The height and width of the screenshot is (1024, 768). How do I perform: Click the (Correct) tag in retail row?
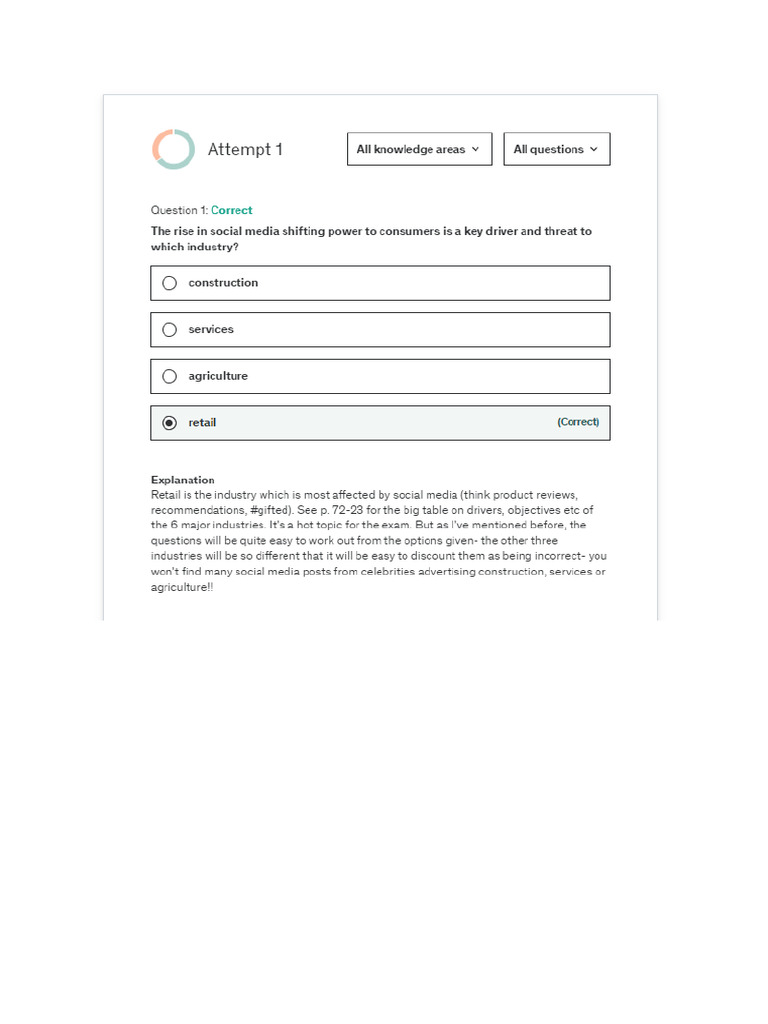point(578,422)
